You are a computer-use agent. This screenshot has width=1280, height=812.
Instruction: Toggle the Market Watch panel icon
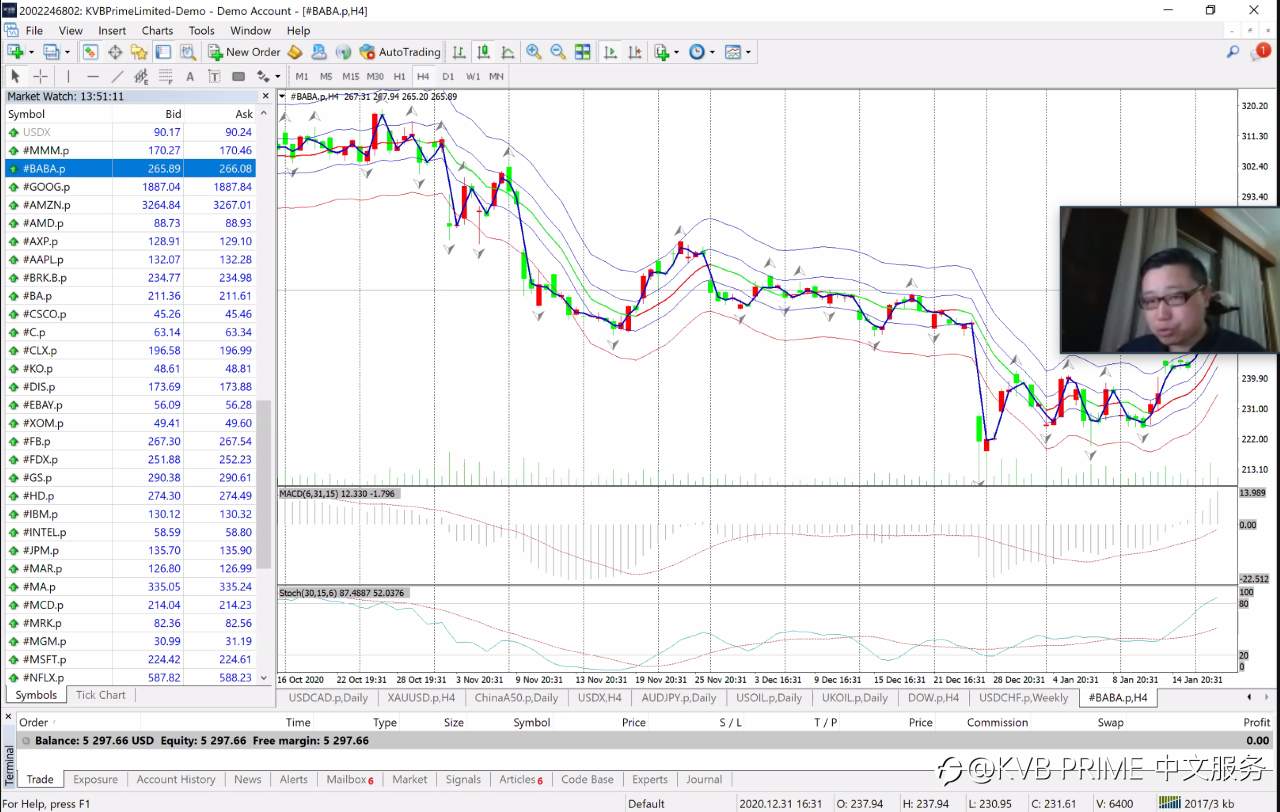coord(90,51)
